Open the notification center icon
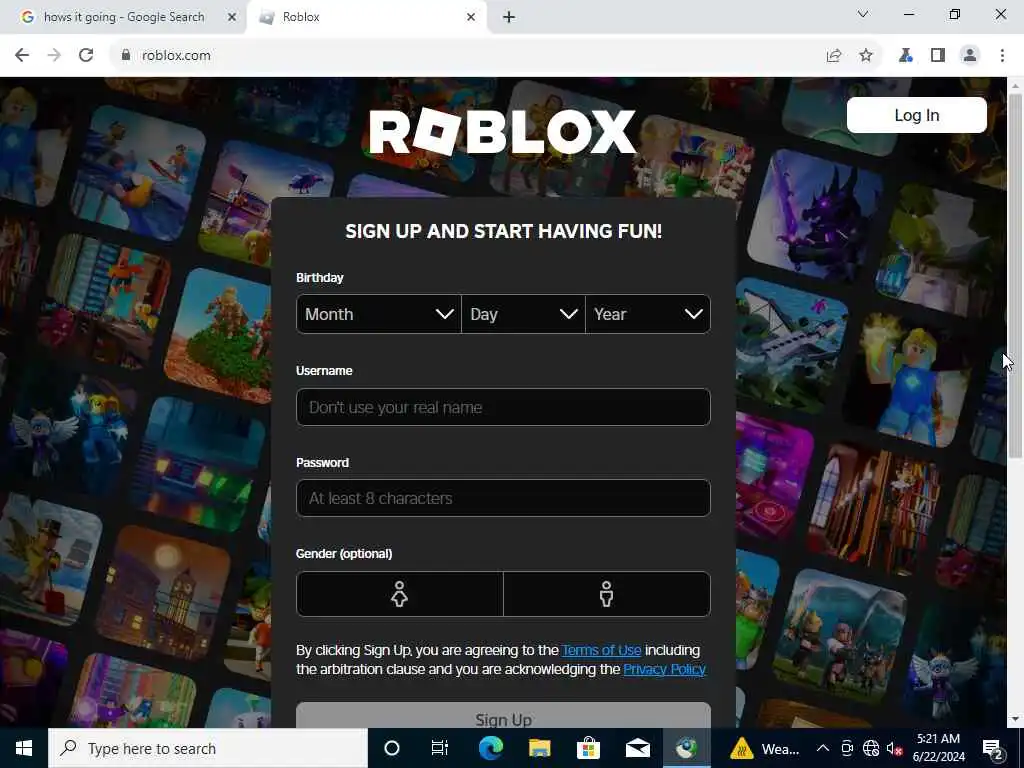The width and height of the screenshot is (1024, 768). (993, 750)
